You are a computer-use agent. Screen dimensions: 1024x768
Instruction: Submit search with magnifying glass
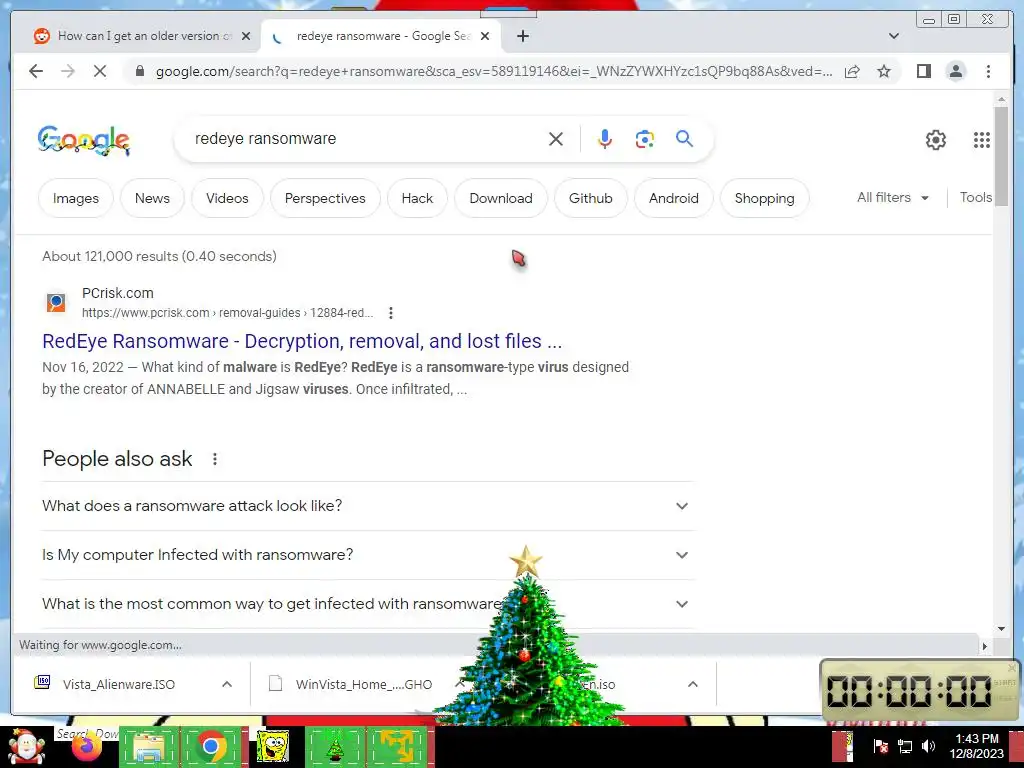click(x=684, y=138)
